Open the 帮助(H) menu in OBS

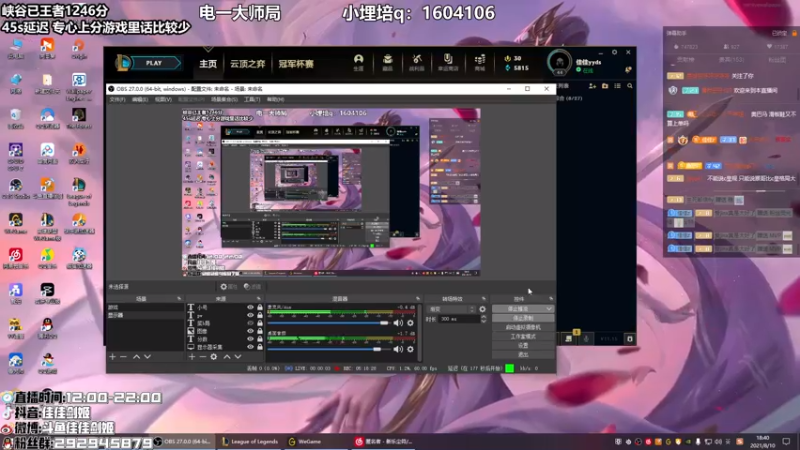point(275,99)
